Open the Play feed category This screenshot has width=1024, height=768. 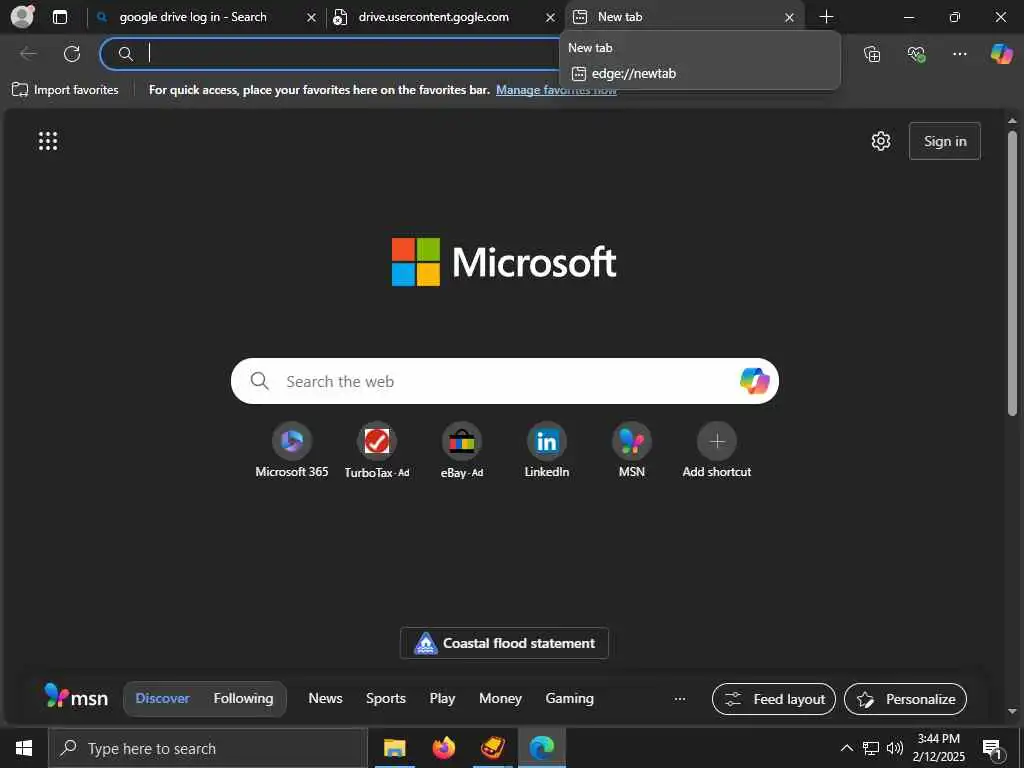click(442, 698)
